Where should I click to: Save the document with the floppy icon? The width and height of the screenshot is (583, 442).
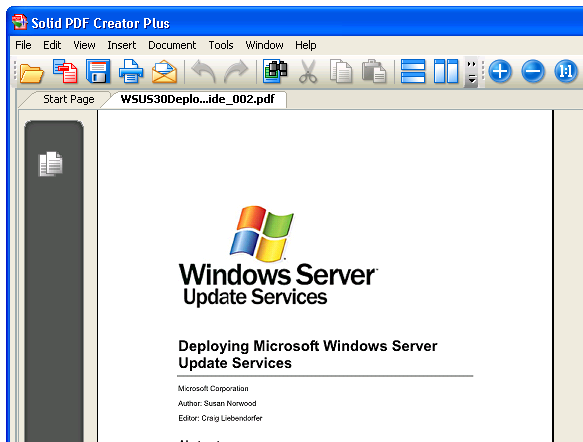click(98, 71)
